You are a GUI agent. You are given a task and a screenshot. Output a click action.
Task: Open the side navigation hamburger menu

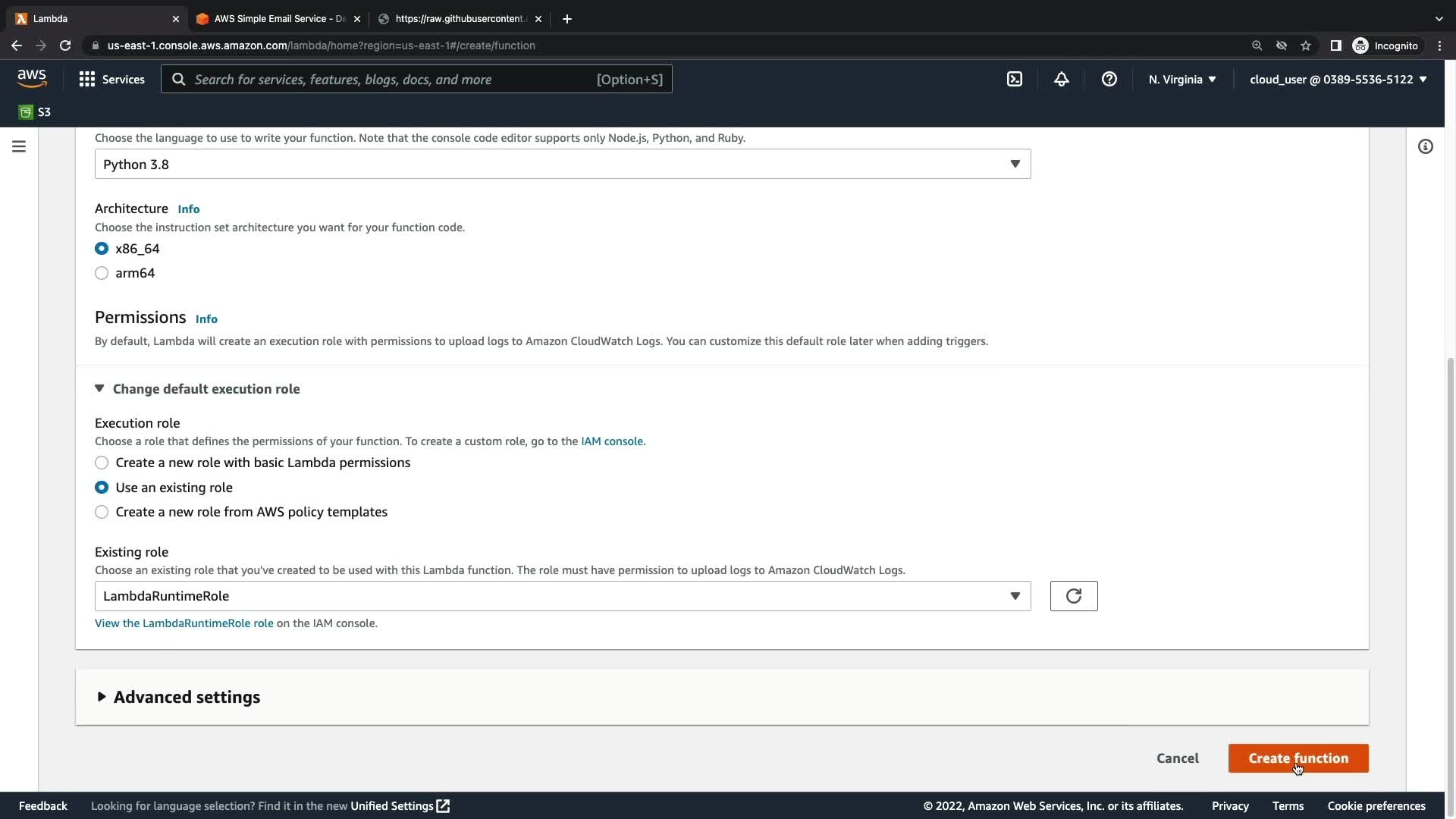tap(19, 146)
